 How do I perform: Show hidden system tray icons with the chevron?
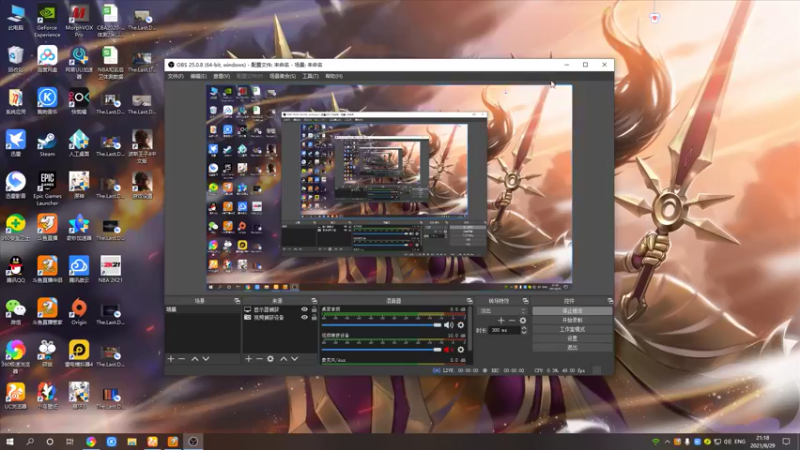pyautogui.click(x=667, y=442)
